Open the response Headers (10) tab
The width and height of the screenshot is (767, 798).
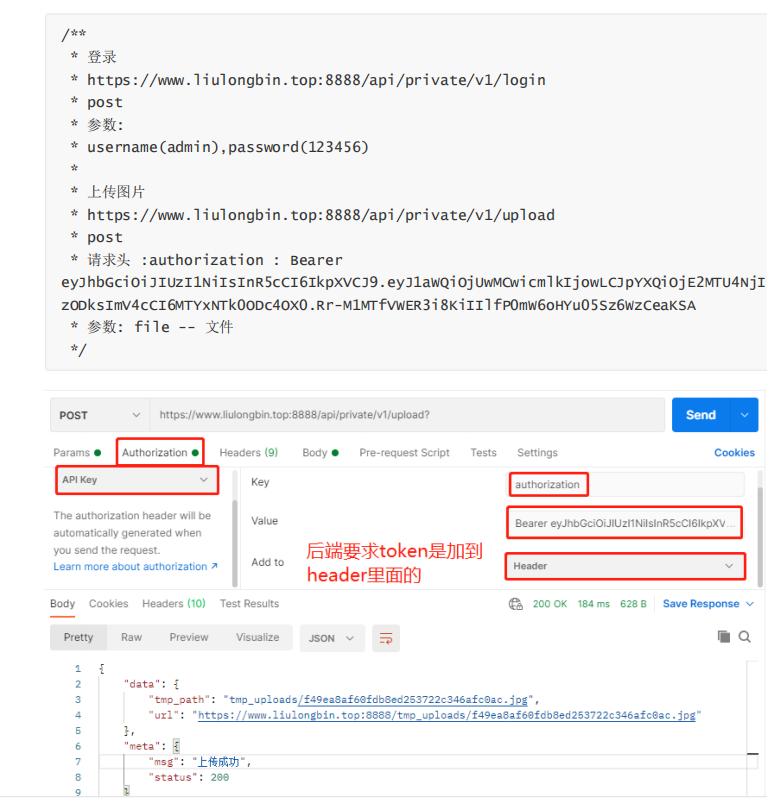click(x=174, y=604)
